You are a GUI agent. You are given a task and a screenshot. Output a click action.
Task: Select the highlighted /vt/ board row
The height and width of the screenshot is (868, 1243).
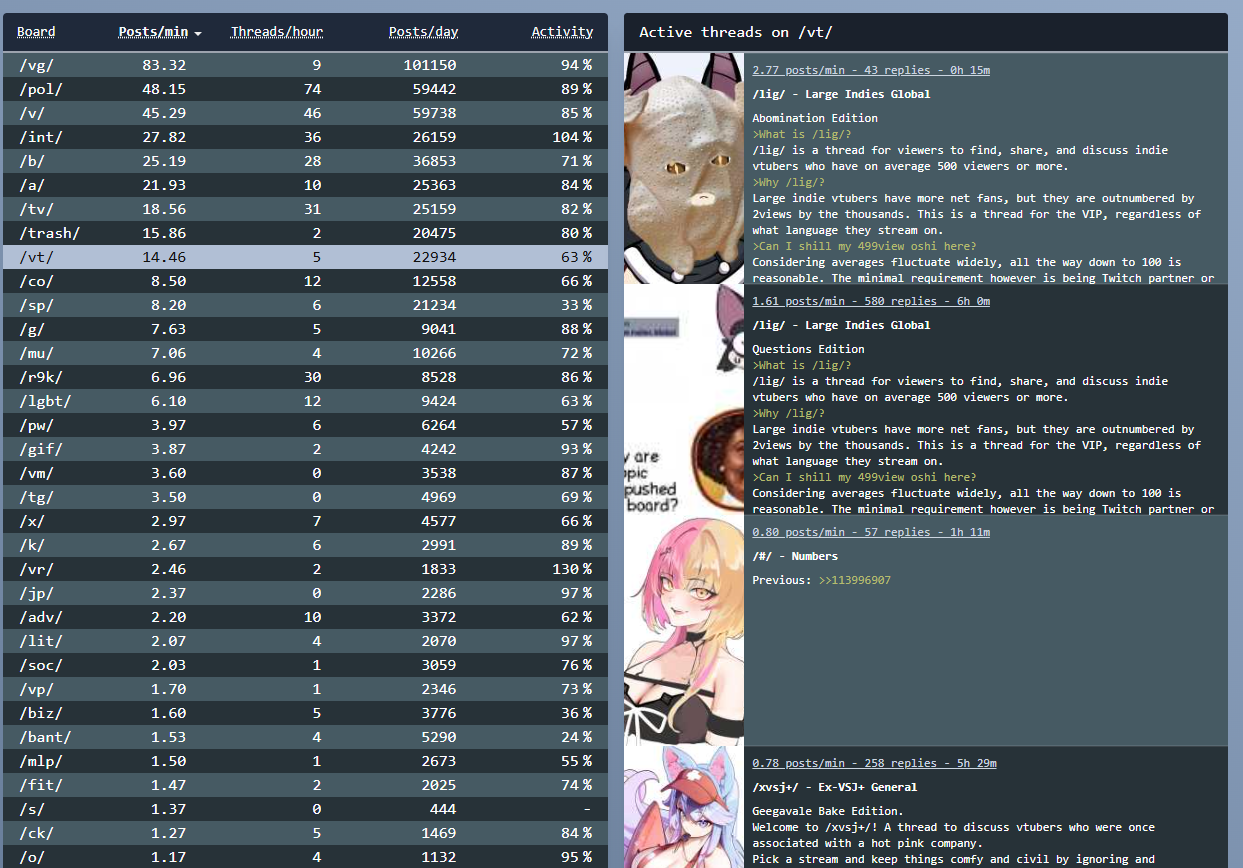click(x=305, y=257)
